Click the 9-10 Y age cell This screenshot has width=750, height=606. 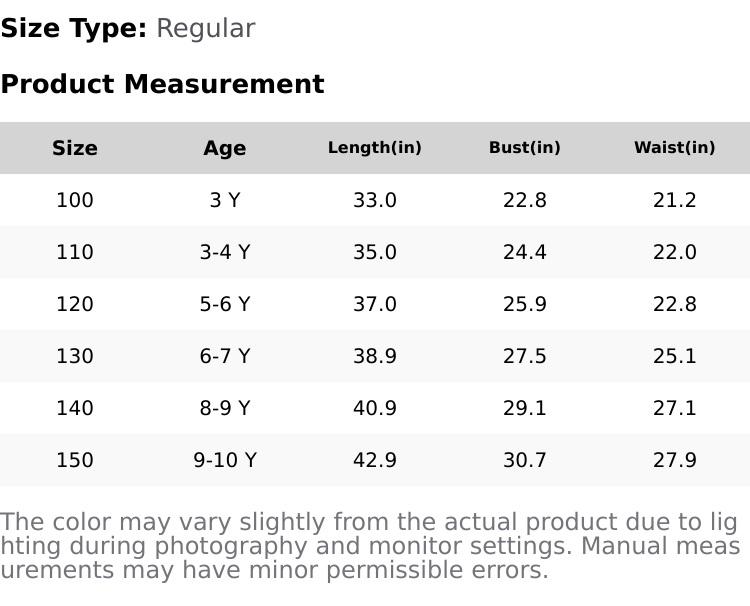225,460
